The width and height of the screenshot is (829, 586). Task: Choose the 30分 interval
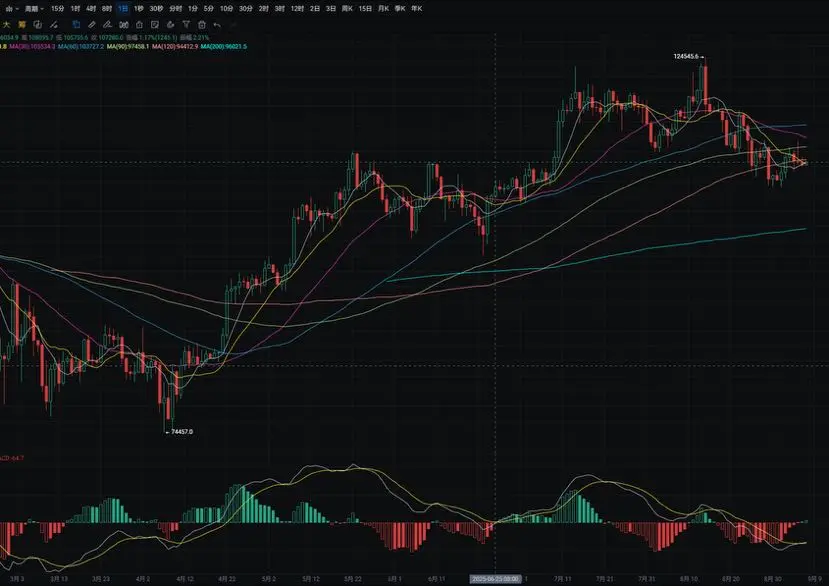245,8
